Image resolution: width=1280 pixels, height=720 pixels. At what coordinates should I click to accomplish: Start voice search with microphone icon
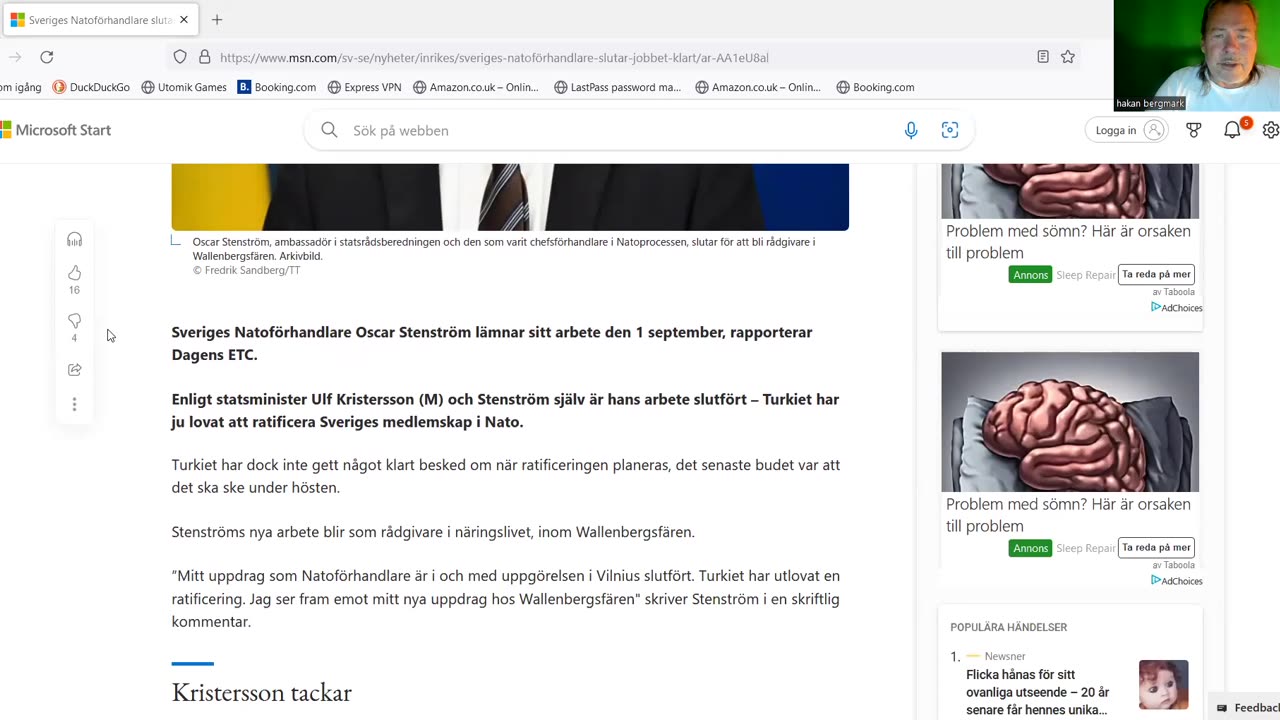tap(911, 130)
